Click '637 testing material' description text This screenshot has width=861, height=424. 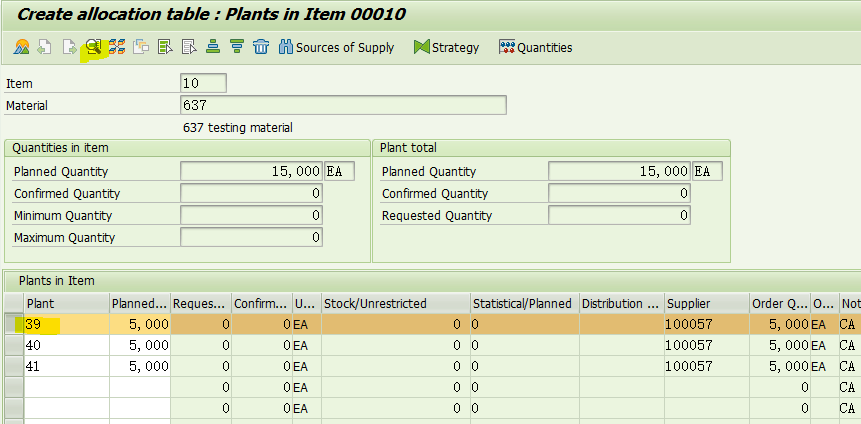coord(238,128)
